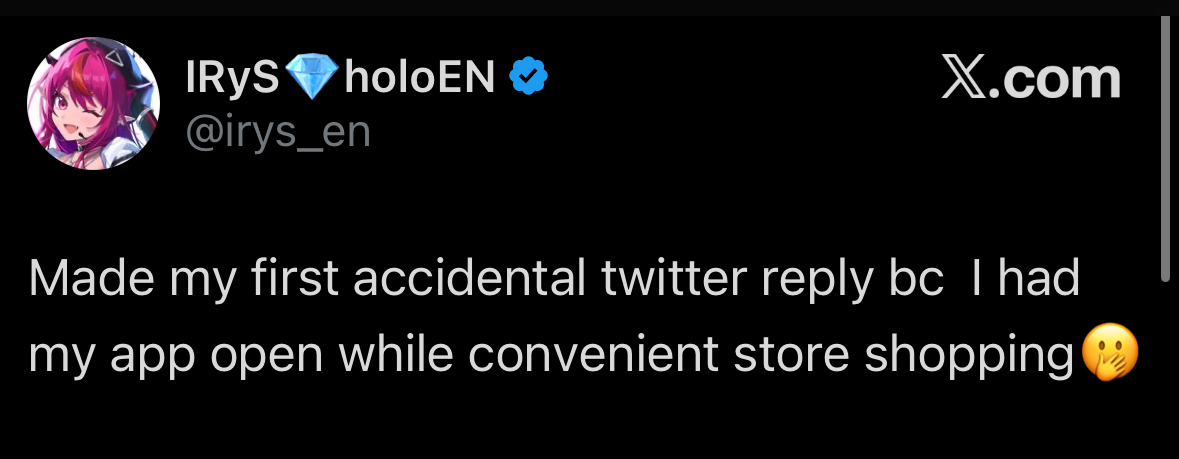
Task: Open the @irys_en handle link
Action: tap(277, 131)
